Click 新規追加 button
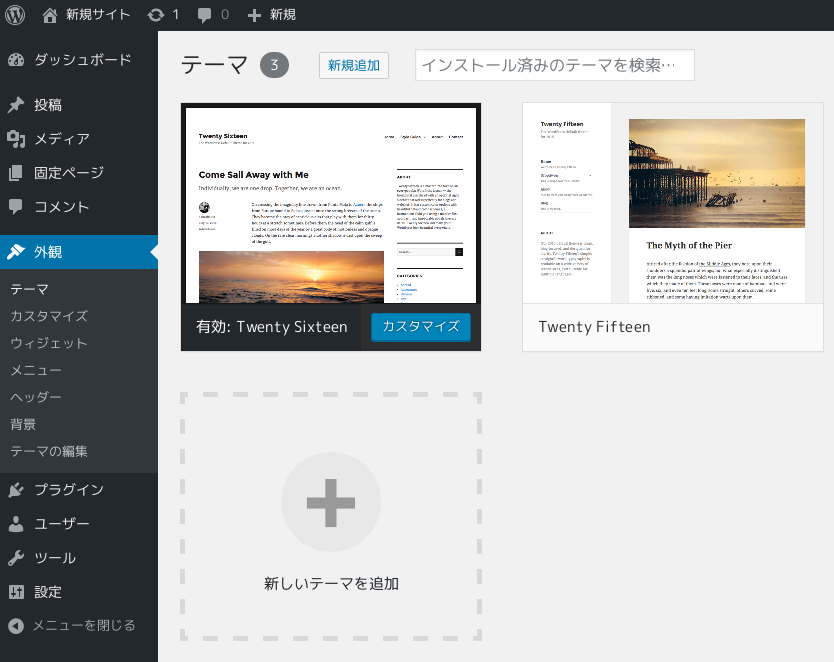Viewport: 834px width, 662px height. point(354,65)
